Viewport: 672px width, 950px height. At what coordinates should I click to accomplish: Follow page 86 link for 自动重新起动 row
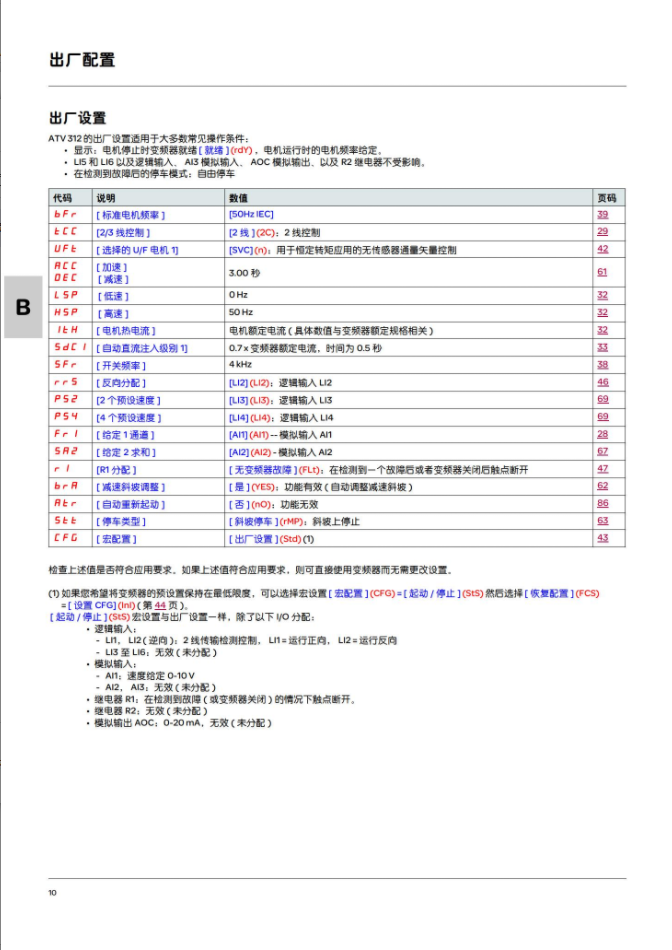point(602,503)
